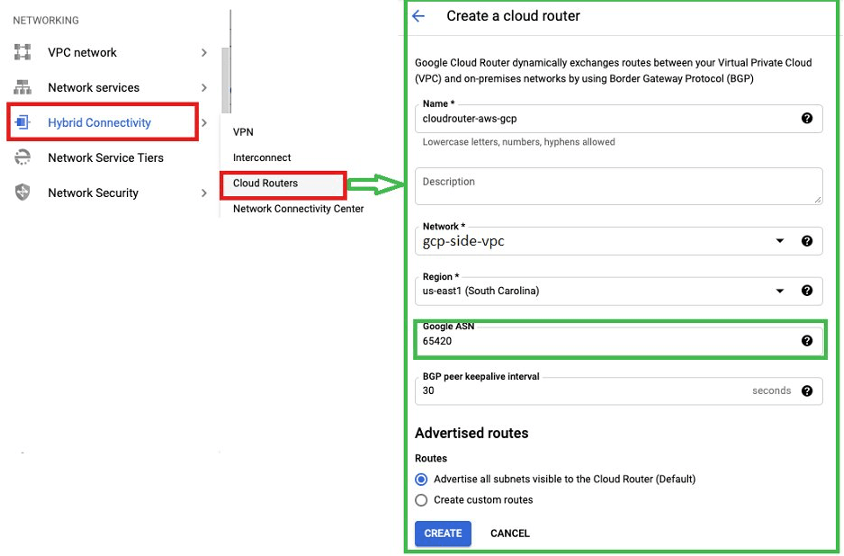Screen dimensions: 844x556
Task: Select Create custom routes radio option
Action: [421, 500]
